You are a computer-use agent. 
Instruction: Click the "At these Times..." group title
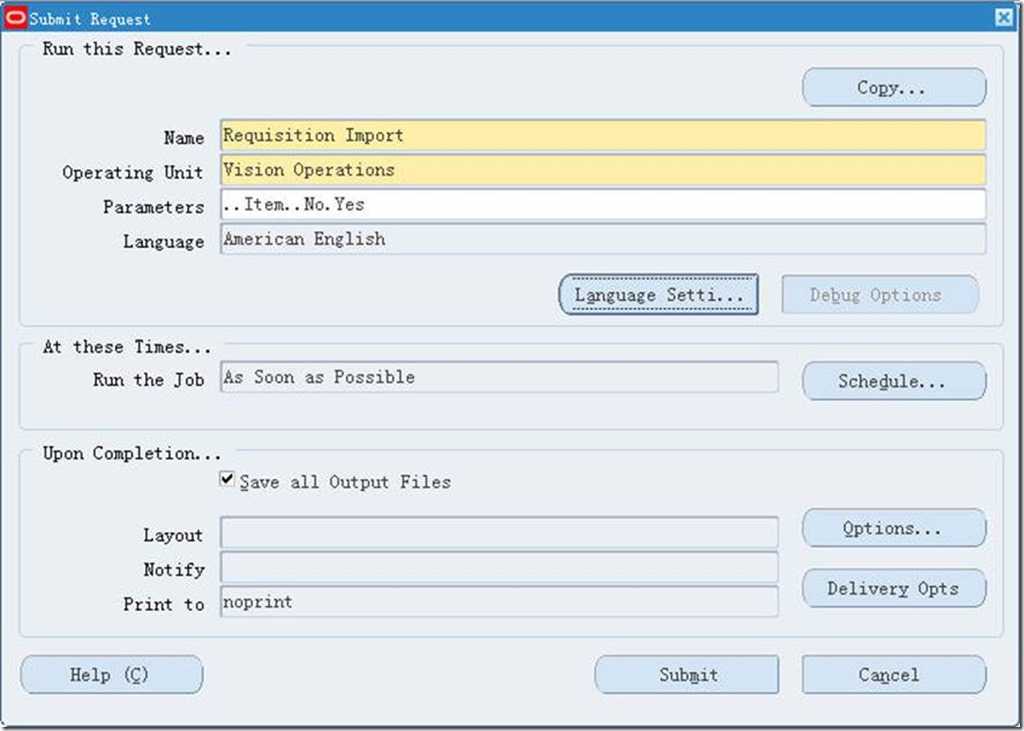click(127, 347)
